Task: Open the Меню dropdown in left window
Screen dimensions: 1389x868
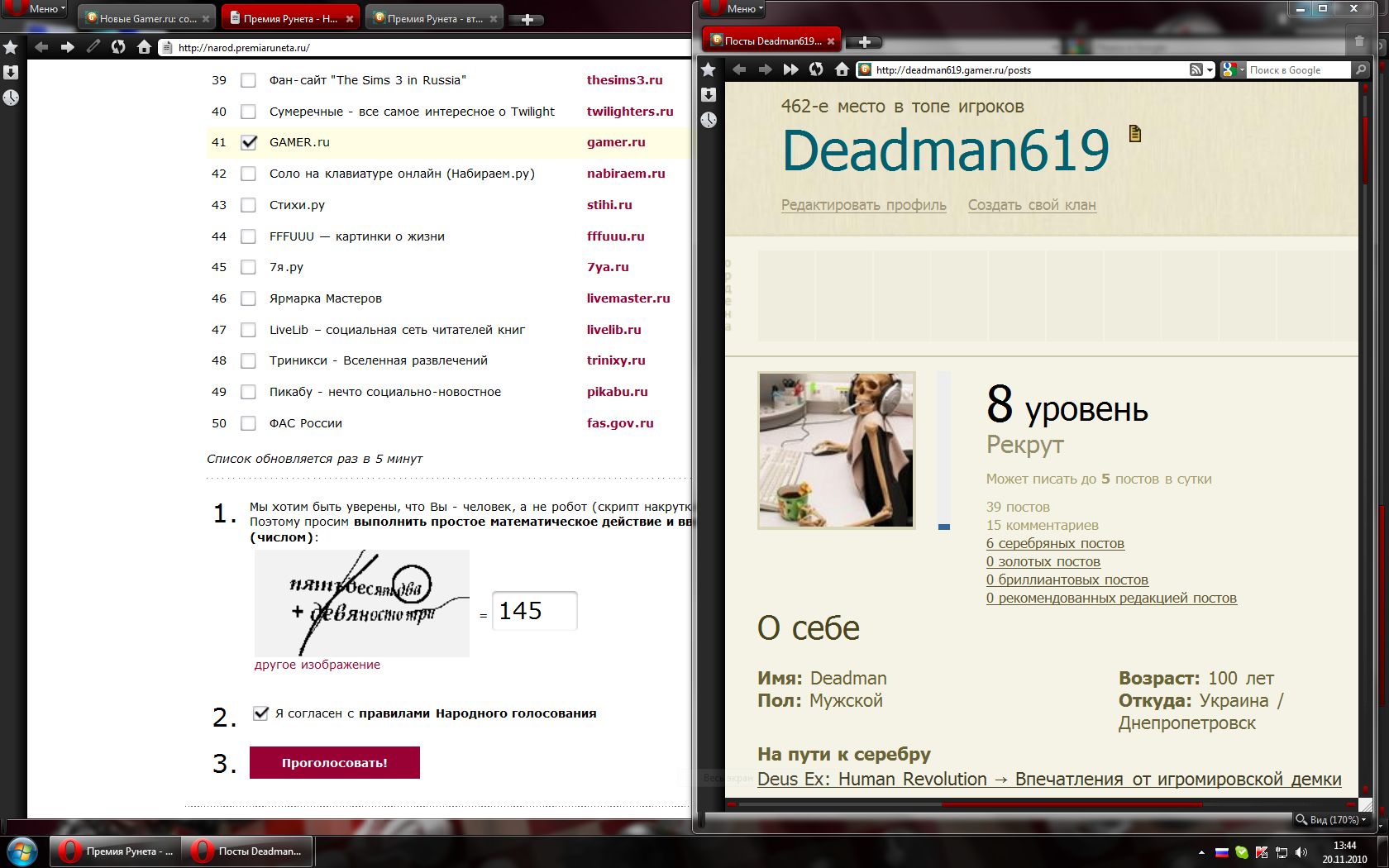Action: point(37,8)
